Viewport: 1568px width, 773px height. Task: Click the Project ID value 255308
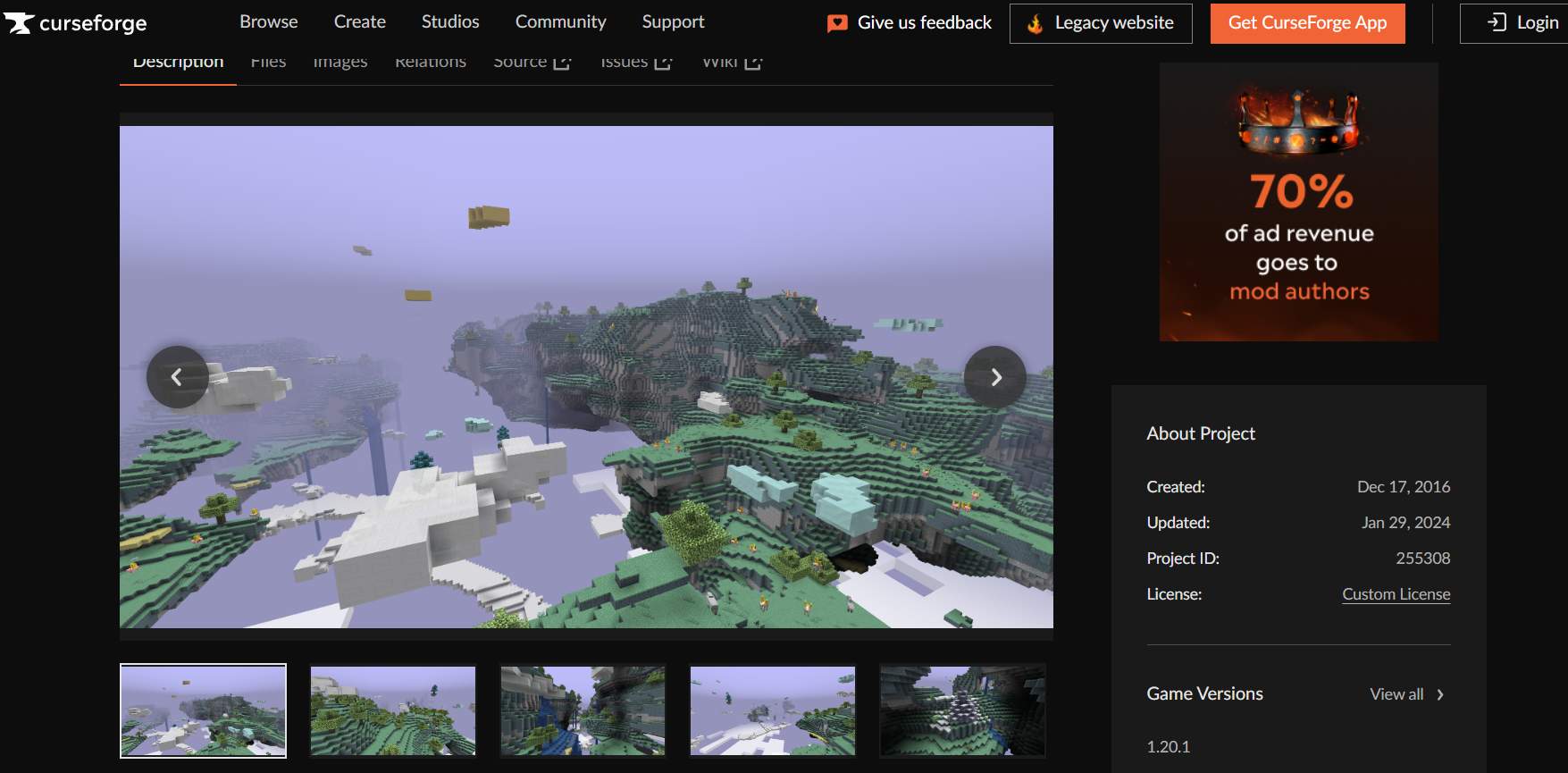coord(1423,559)
